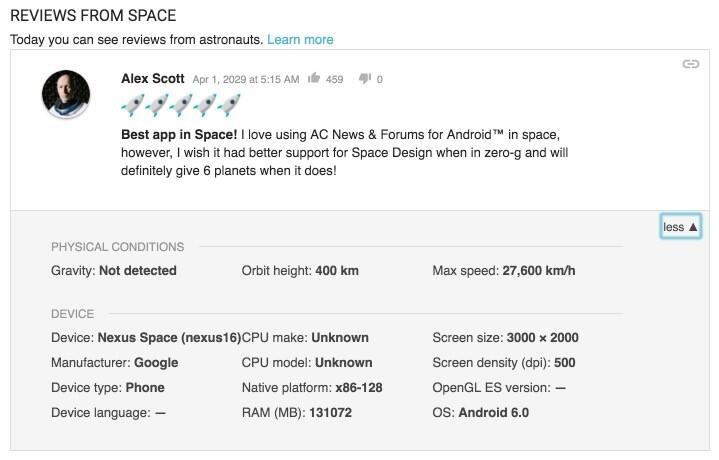Open the Learn more link
This screenshot has height=460, width=719.
300,40
